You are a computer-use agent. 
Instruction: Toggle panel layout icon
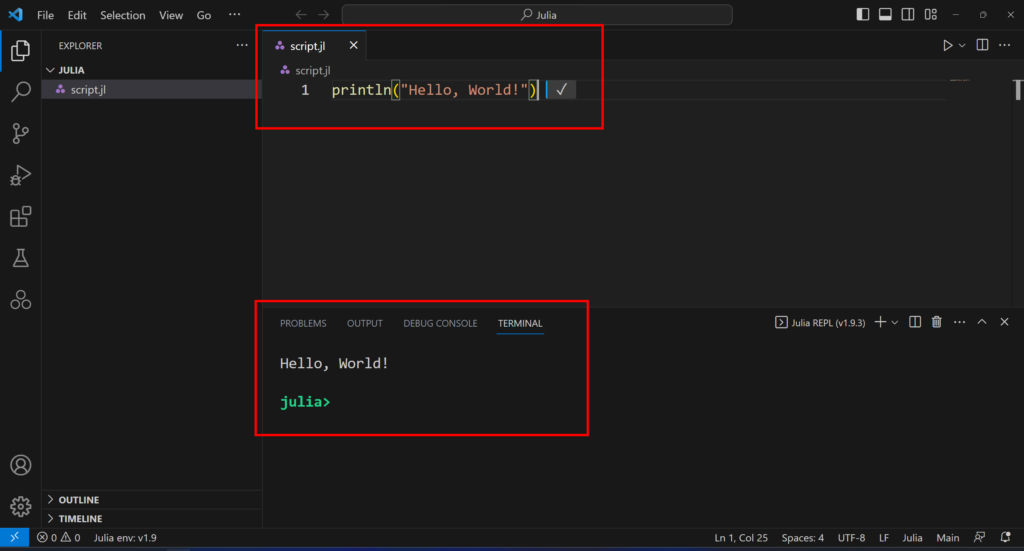point(885,14)
